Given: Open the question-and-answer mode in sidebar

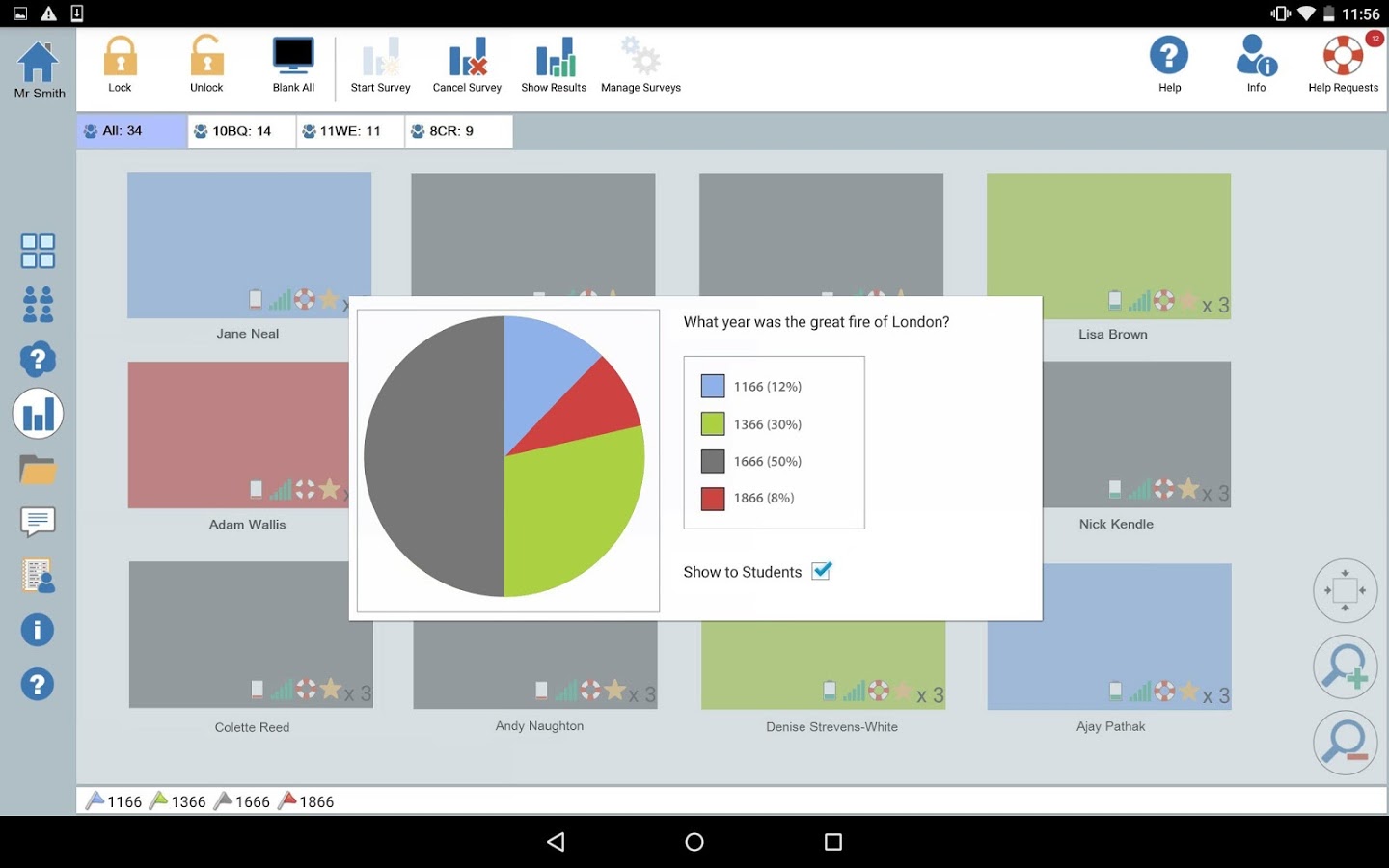Looking at the screenshot, I should point(38,359).
